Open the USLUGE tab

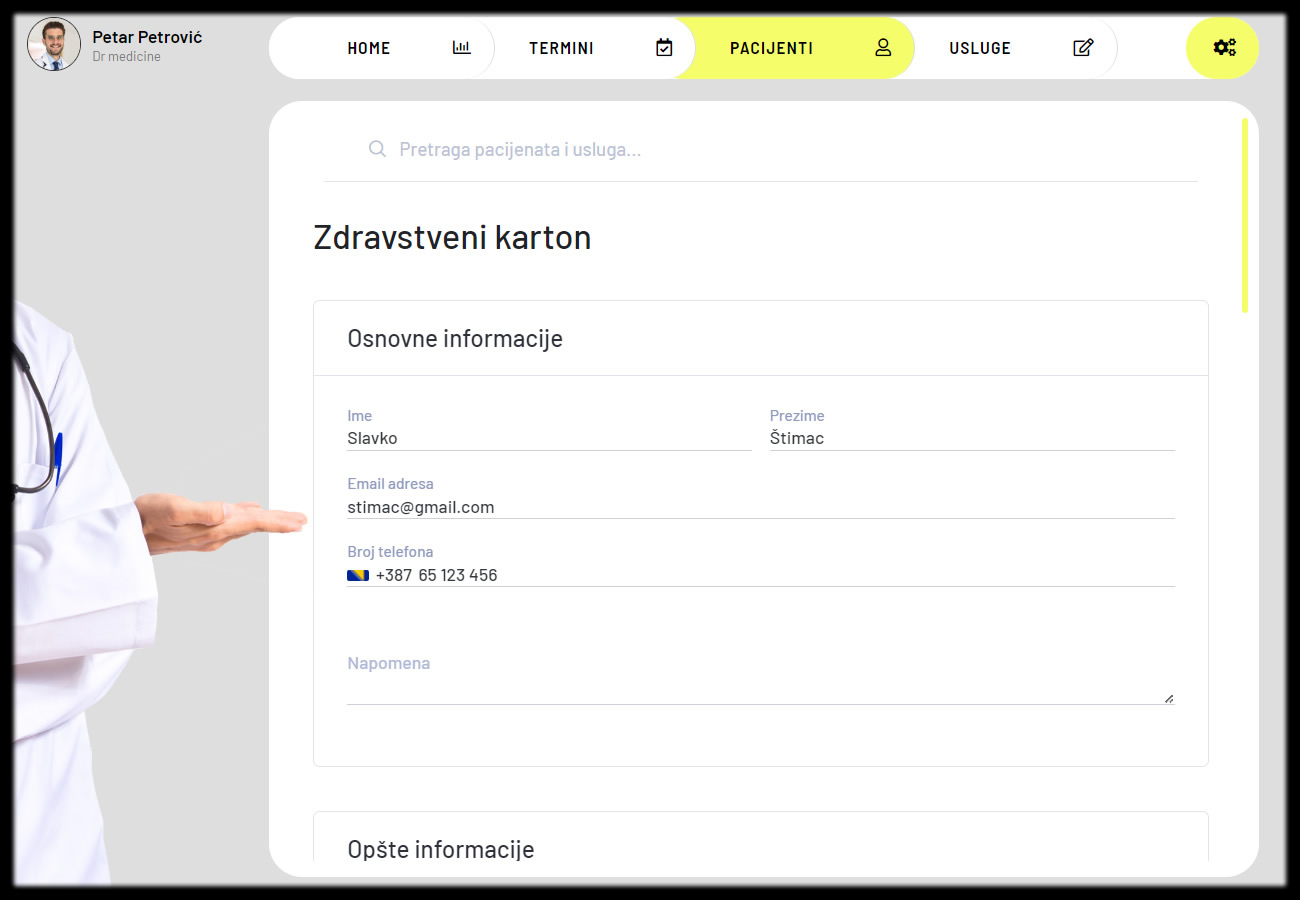980,48
